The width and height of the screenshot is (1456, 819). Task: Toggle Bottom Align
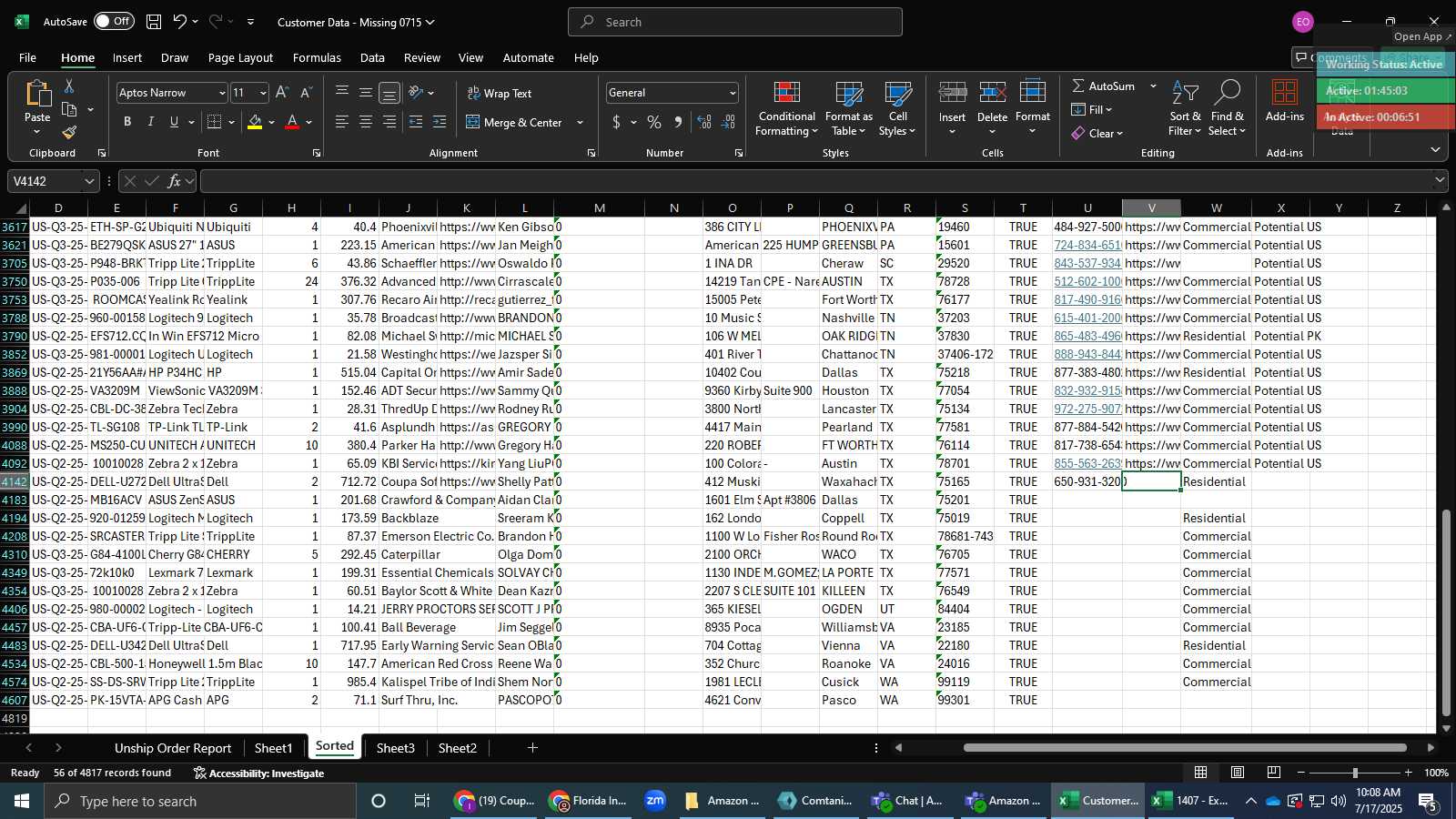point(389,93)
